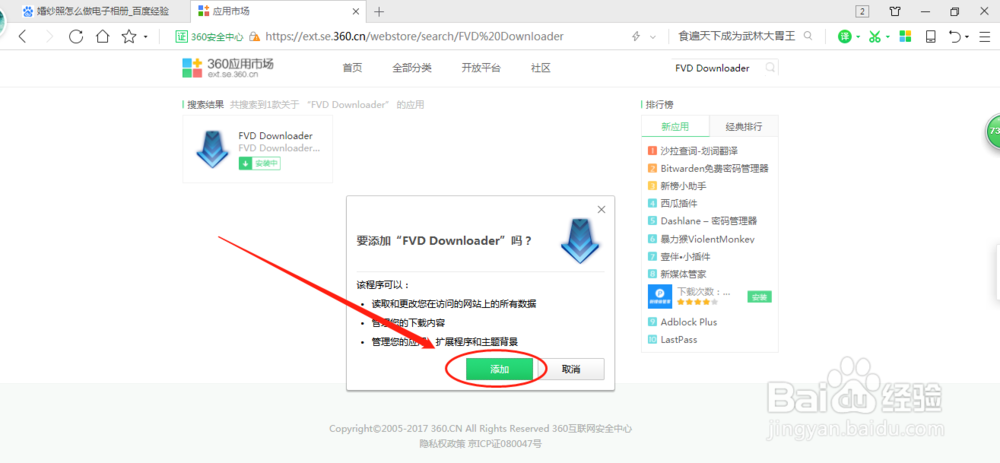Screen dimensions: 1000x463
Task: Open 沙拉查词-划词翻译 in the ranking list
Action: click(x=700, y=151)
